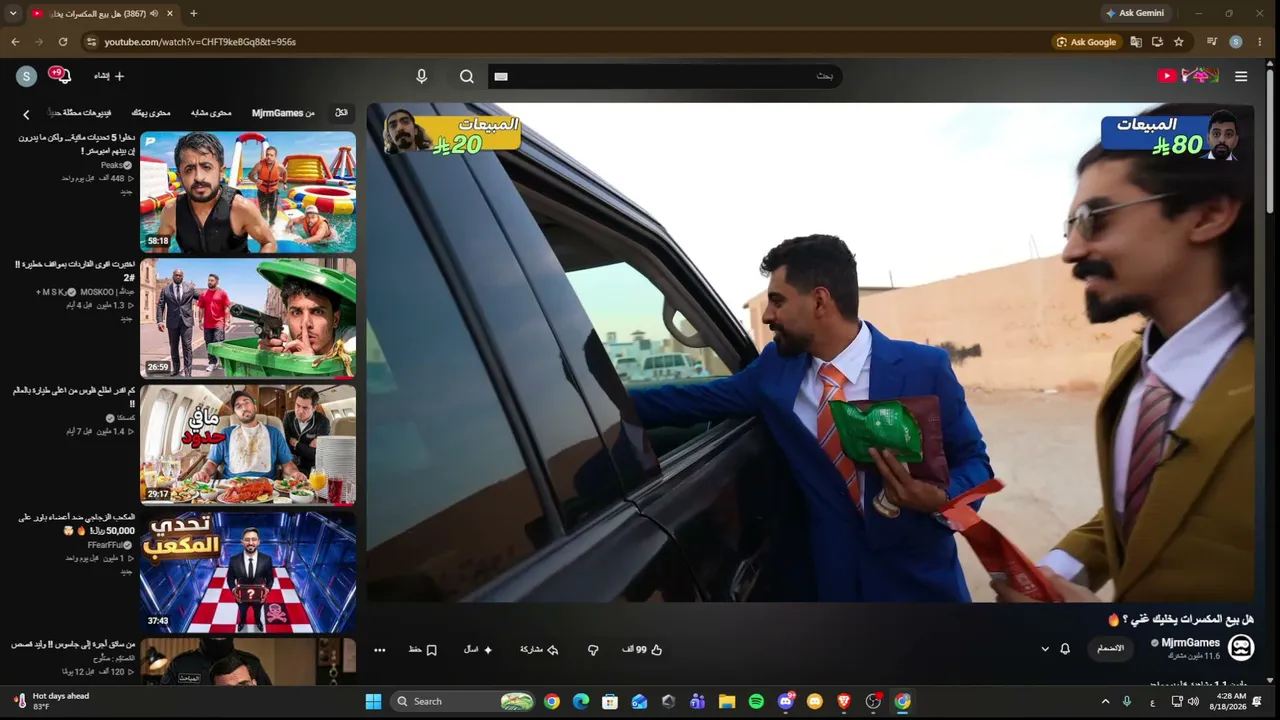This screenshot has height=720, width=1280.
Task: Open a new Chrome tab
Action: [194, 14]
